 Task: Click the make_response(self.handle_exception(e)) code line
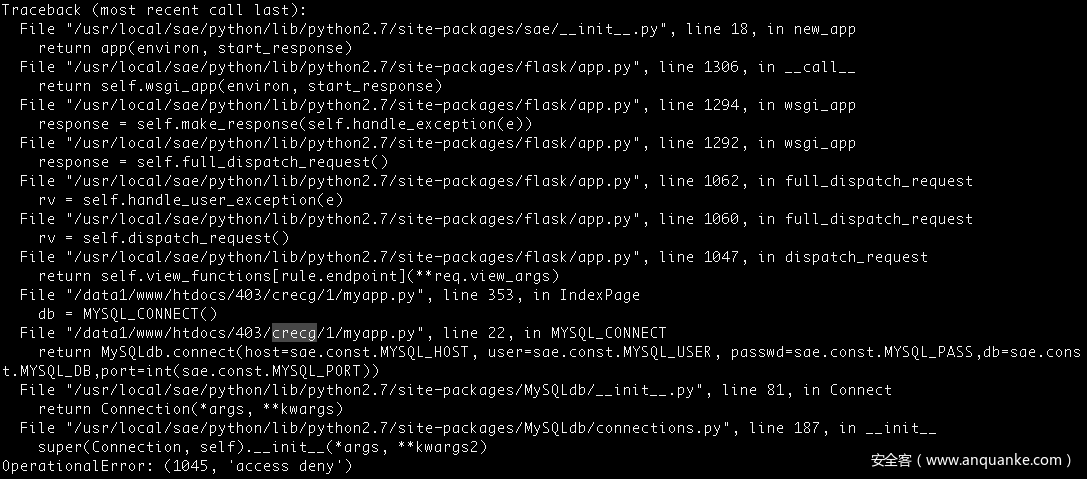285,124
